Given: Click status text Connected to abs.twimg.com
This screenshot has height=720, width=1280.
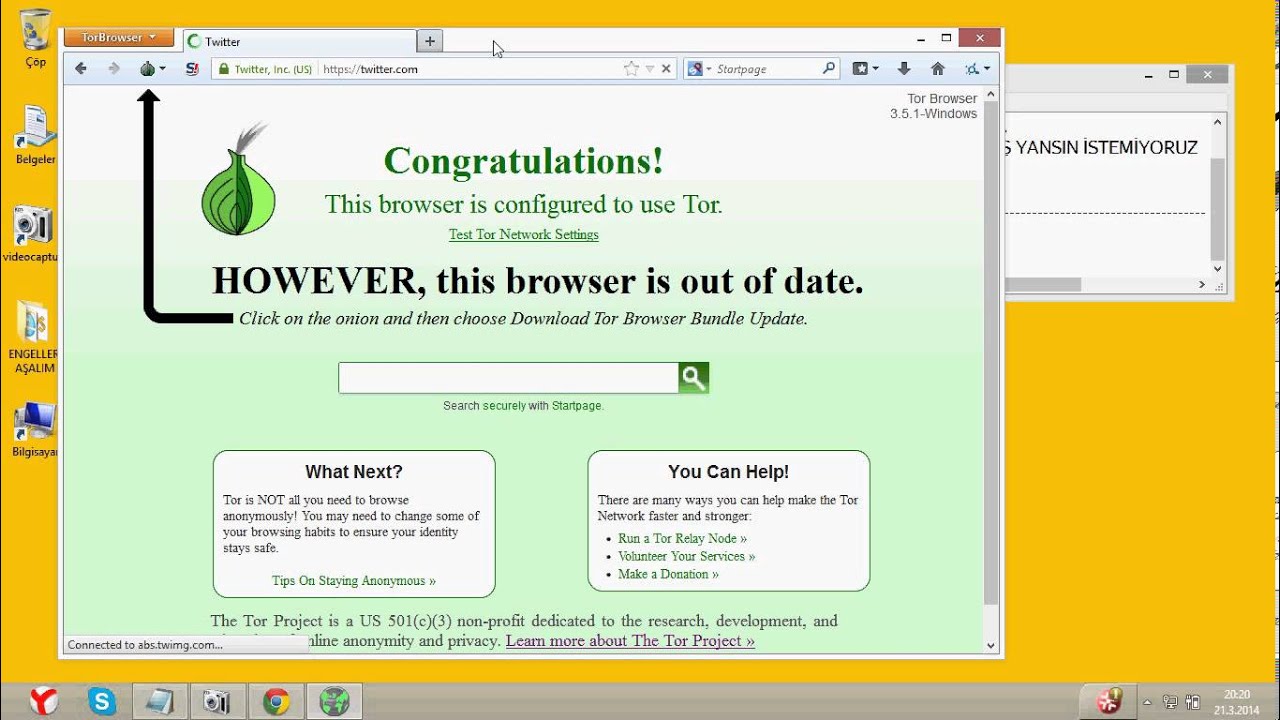Looking at the screenshot, I should point(145,645).
